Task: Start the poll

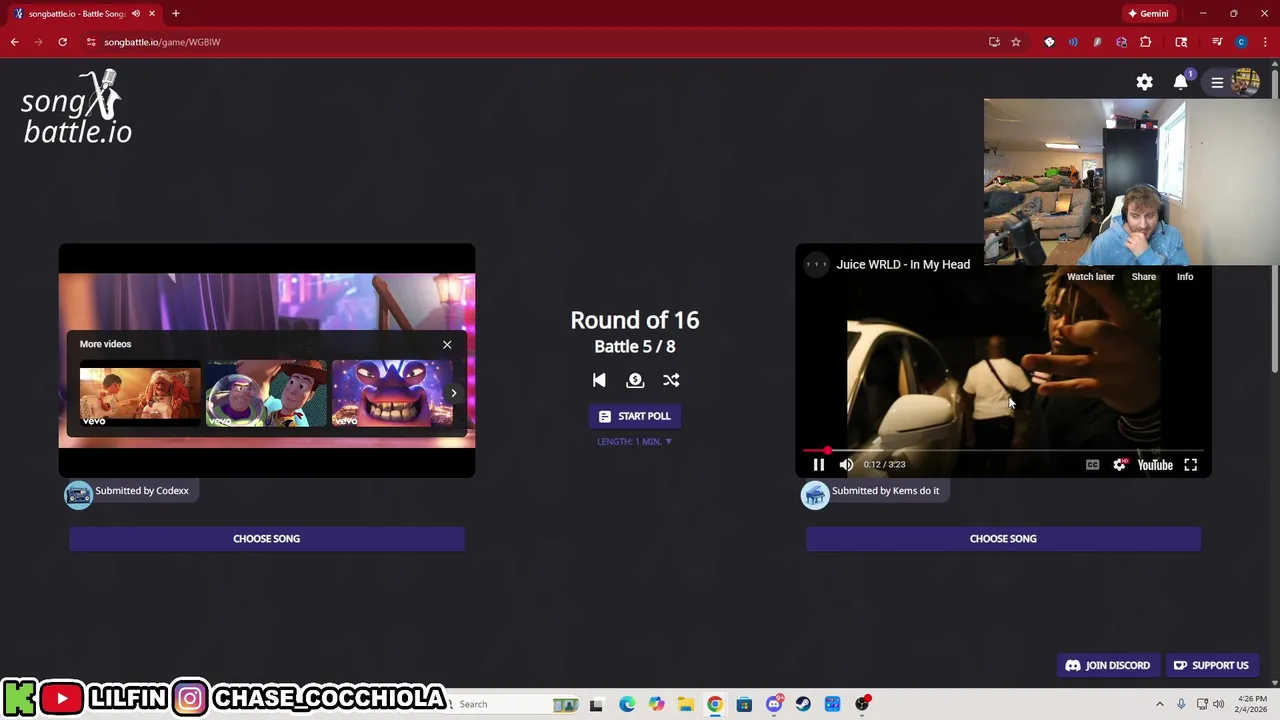Action: (635, 416)
